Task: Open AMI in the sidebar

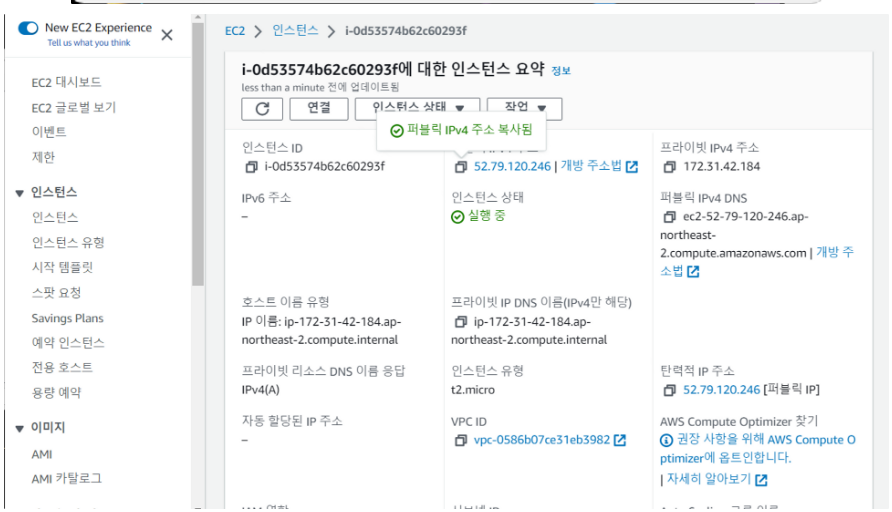Action: 42,455
